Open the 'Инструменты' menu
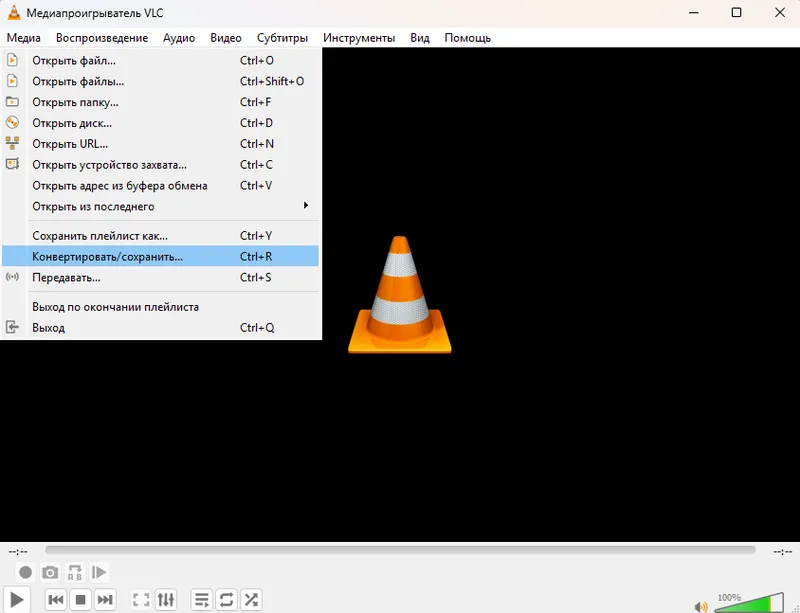This screenshot has width=800, height=613. (x=359, y=38)
